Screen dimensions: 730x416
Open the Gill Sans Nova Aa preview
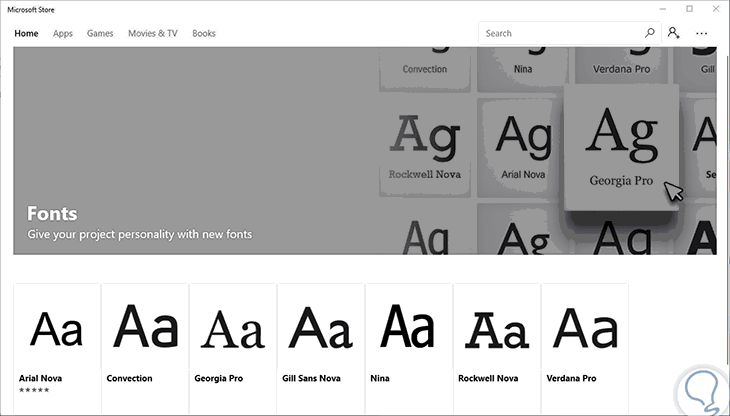click(320, 328)
